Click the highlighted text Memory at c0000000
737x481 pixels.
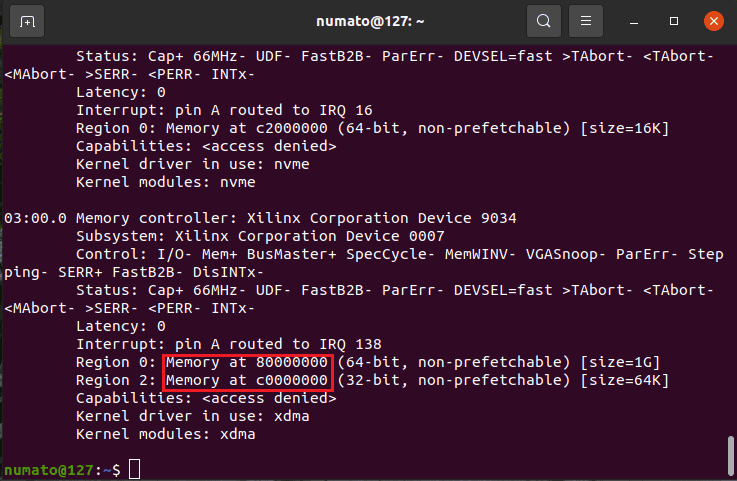pos(247,380)
